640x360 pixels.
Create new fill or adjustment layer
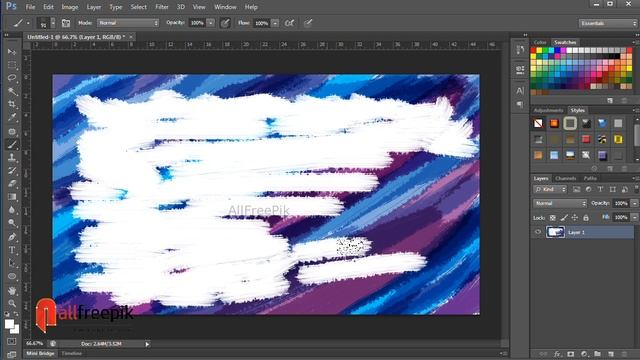pyautogui.click(x=584, y=354)
